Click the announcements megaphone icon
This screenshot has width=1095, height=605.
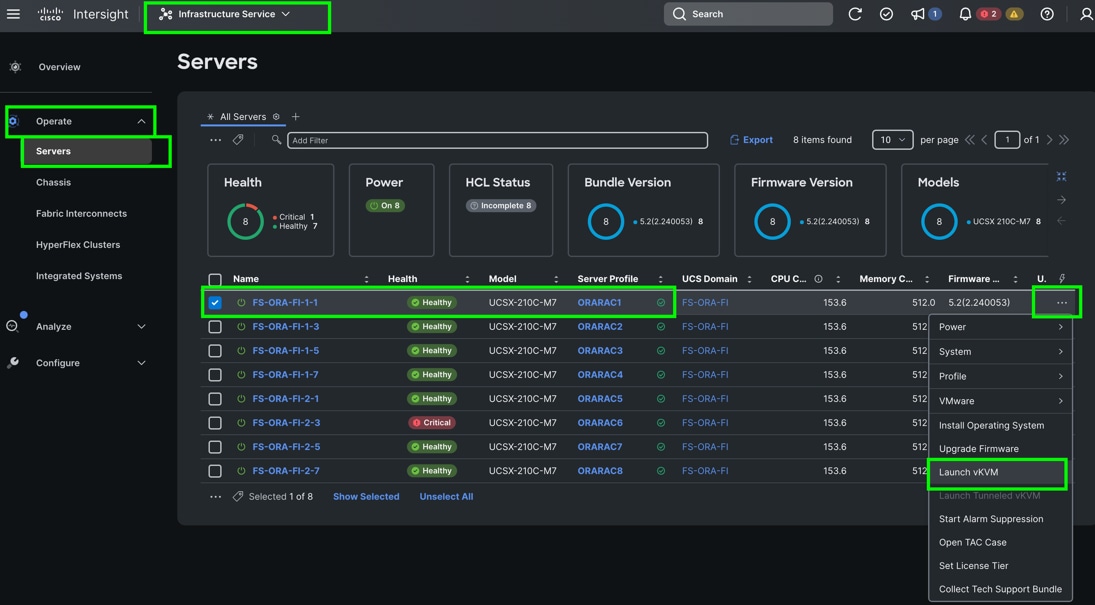(918, 14)
